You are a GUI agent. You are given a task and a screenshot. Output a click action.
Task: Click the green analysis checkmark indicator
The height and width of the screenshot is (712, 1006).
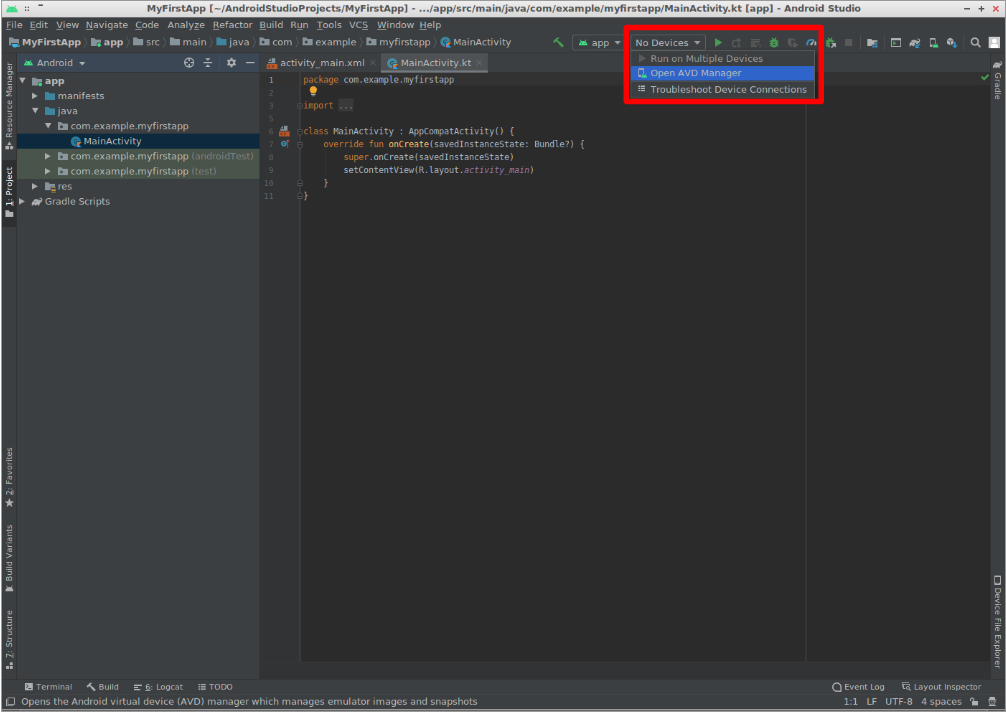click(984, 78)
